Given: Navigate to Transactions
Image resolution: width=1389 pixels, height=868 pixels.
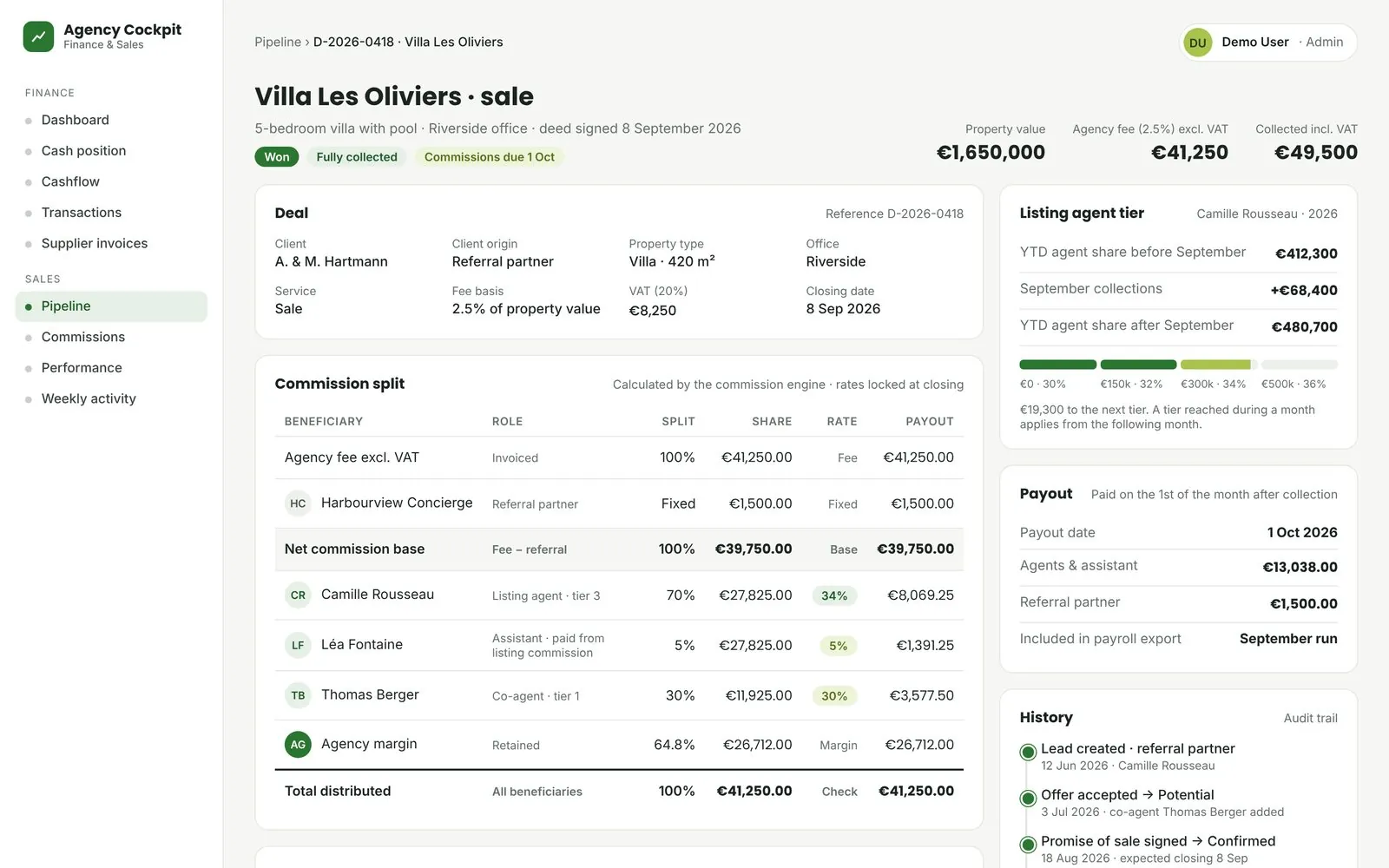Looking at the screenshot, I should [x=111, y=213].
